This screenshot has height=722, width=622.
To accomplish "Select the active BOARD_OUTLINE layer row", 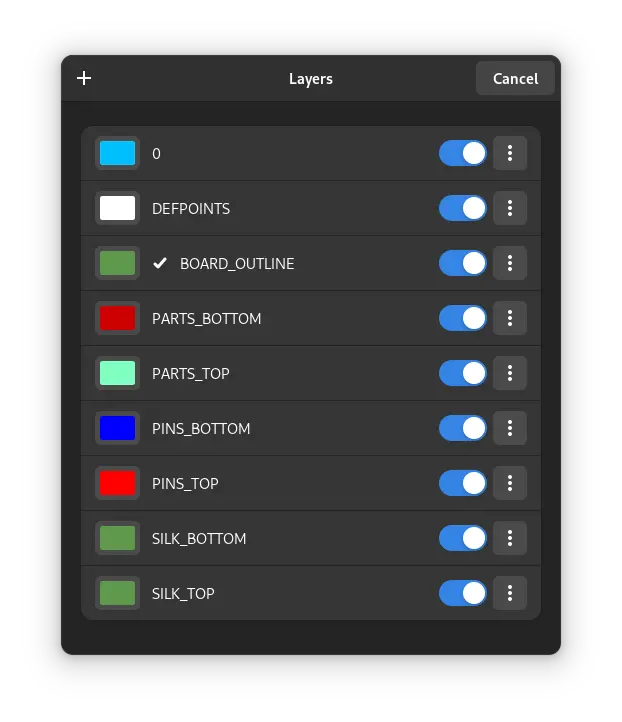I will click(x=311, y=263).
